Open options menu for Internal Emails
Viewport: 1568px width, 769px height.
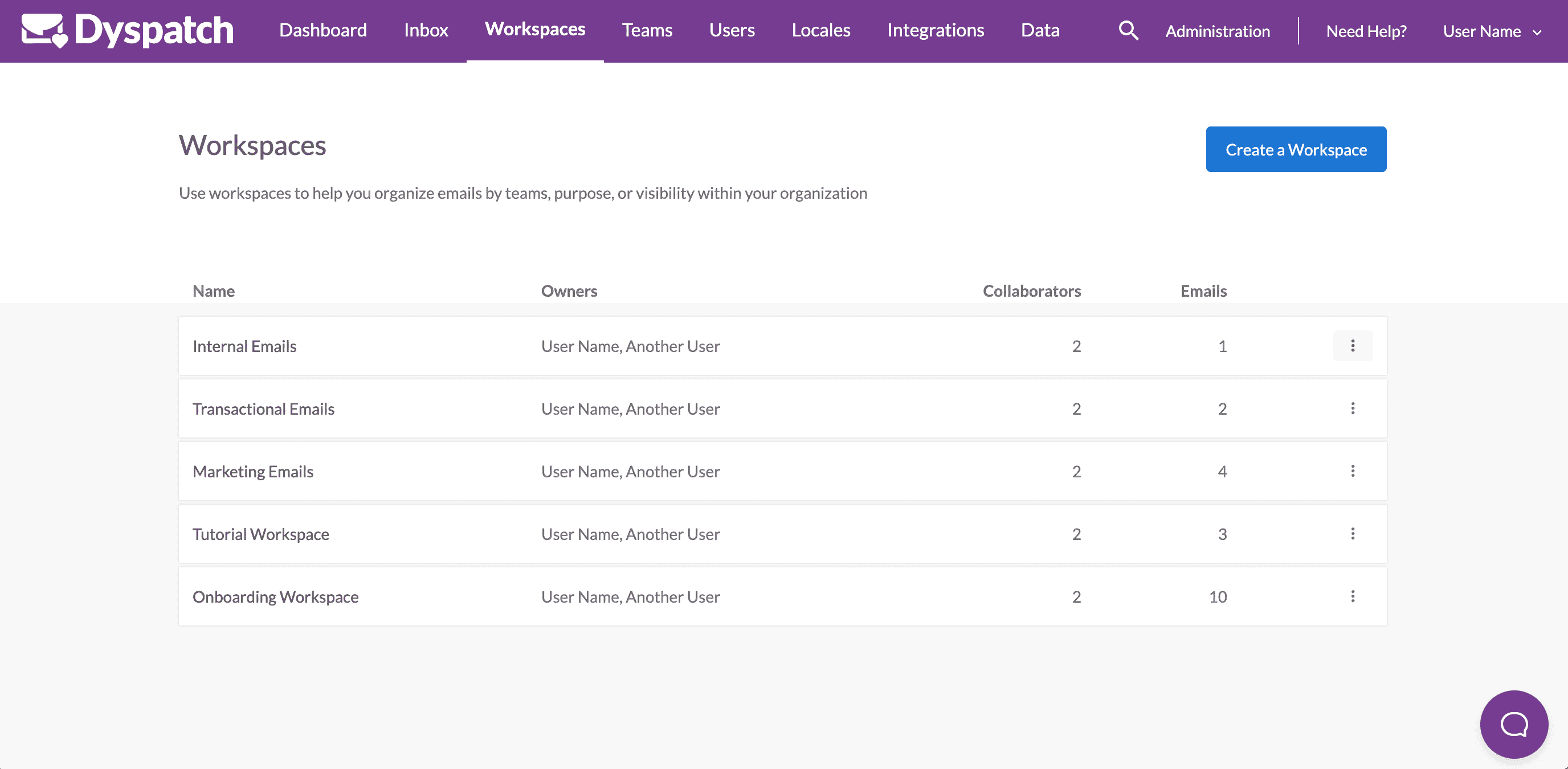click(1353, 346)
